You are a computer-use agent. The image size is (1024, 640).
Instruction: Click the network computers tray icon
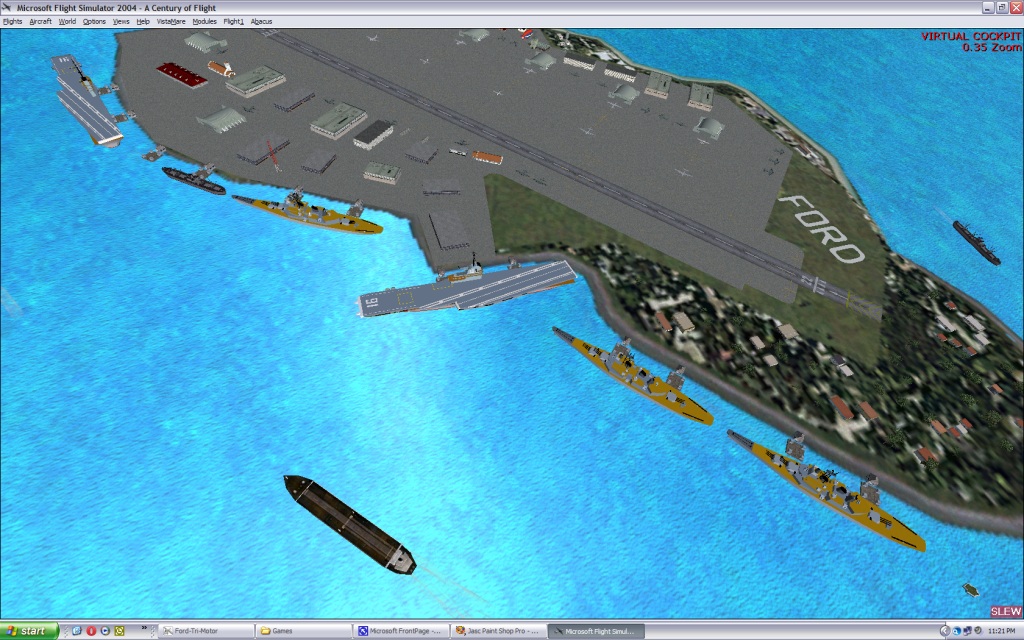click(x=967, y=631)
